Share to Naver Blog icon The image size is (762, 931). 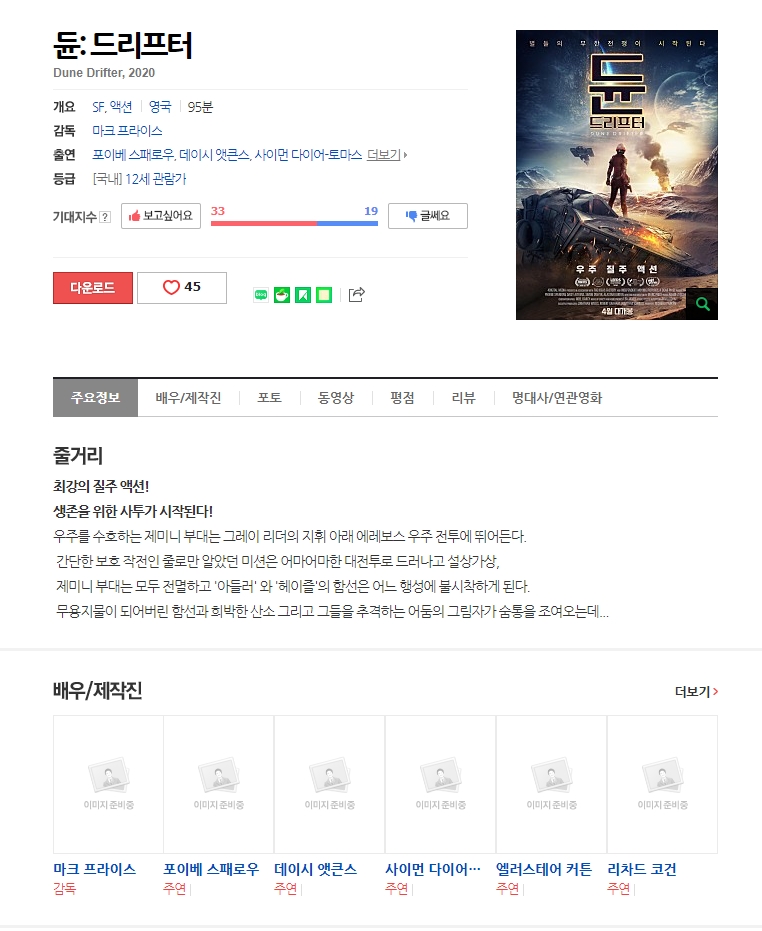click(261, 294)
